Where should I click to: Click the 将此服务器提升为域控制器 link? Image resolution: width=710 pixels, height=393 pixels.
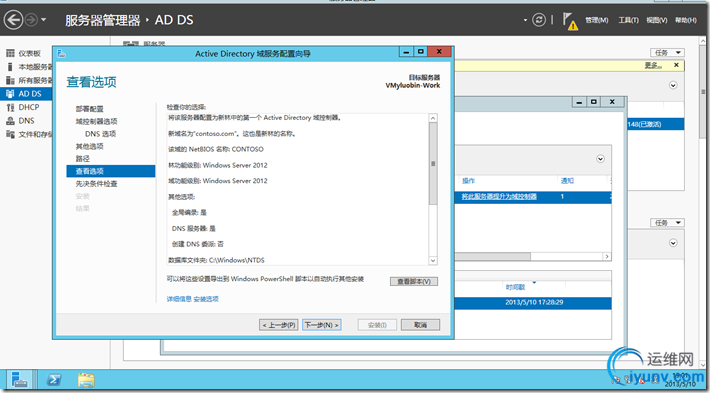(499, 197)
